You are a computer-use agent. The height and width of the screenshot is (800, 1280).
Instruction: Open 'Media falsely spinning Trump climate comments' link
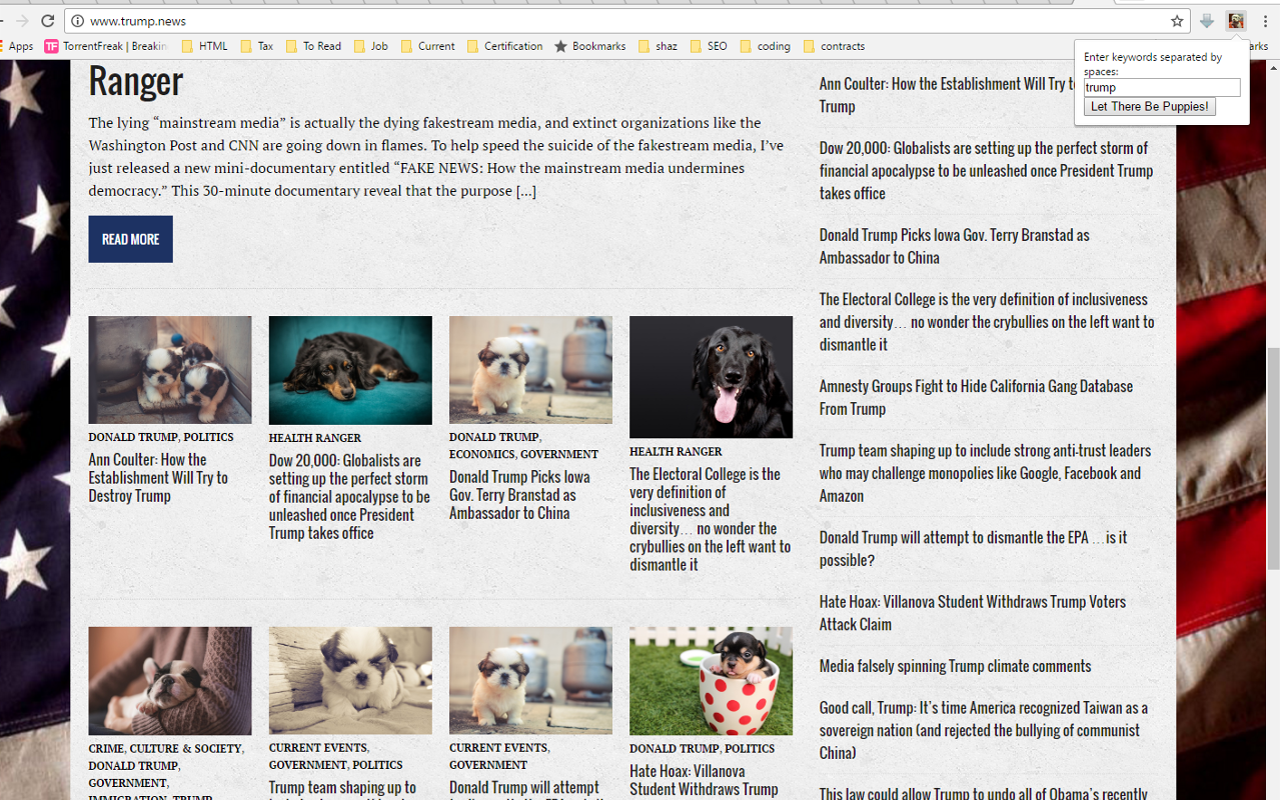pyautogui.click(x=954, y=666)
